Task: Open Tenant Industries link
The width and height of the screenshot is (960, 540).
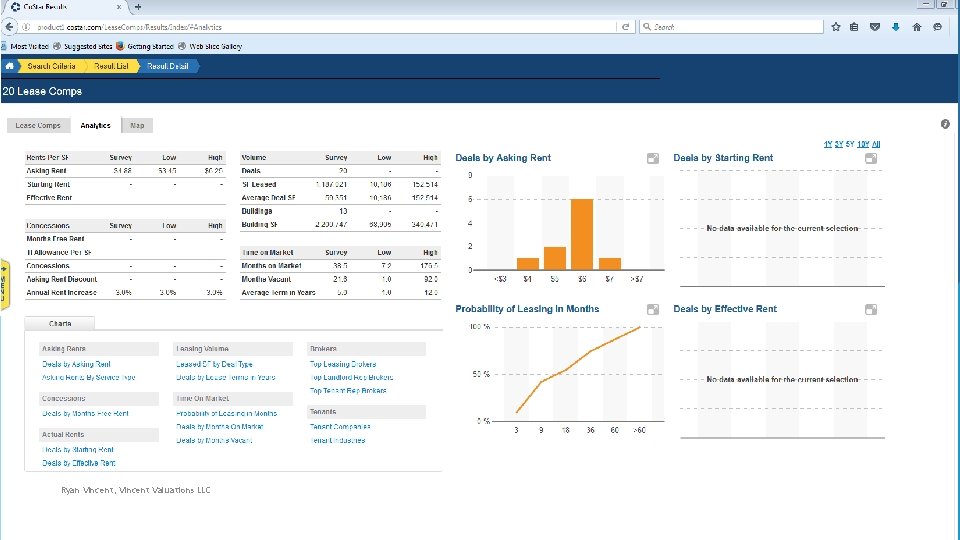Action: [337, 441]
